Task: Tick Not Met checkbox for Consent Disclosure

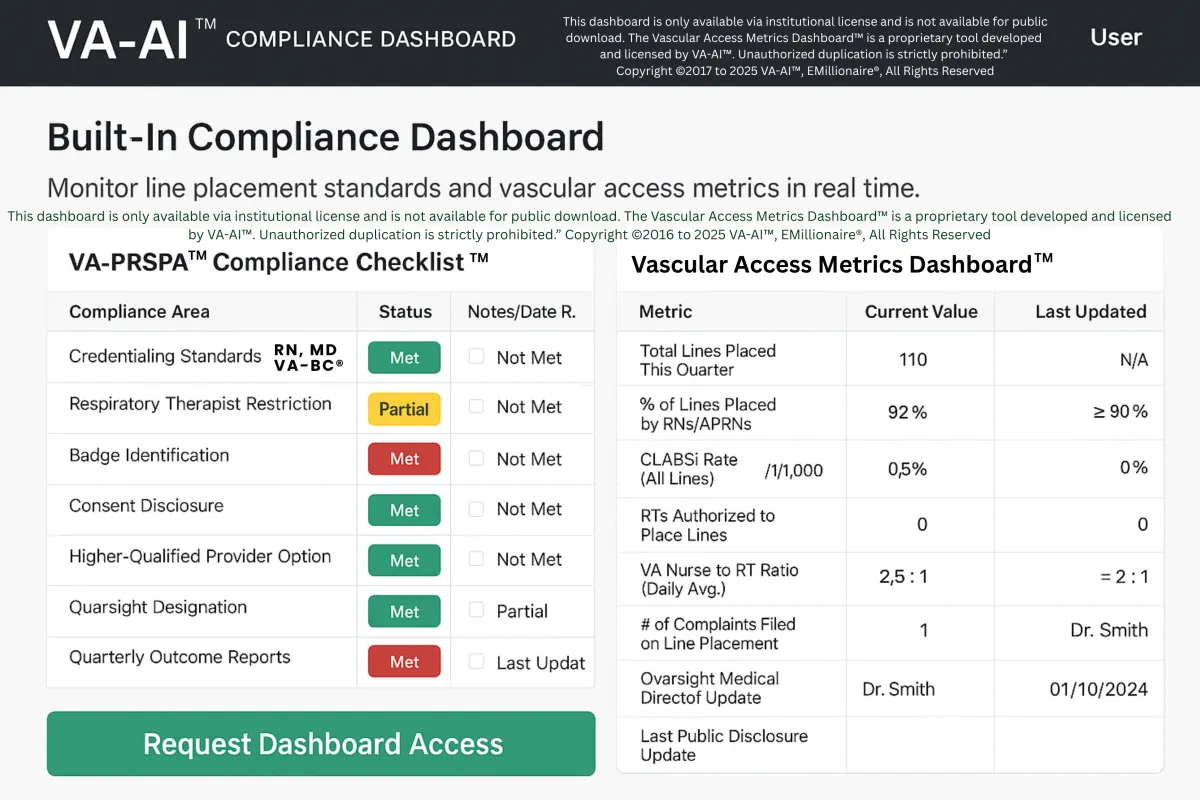Action: pyautogui.click(x=477, y=508)
